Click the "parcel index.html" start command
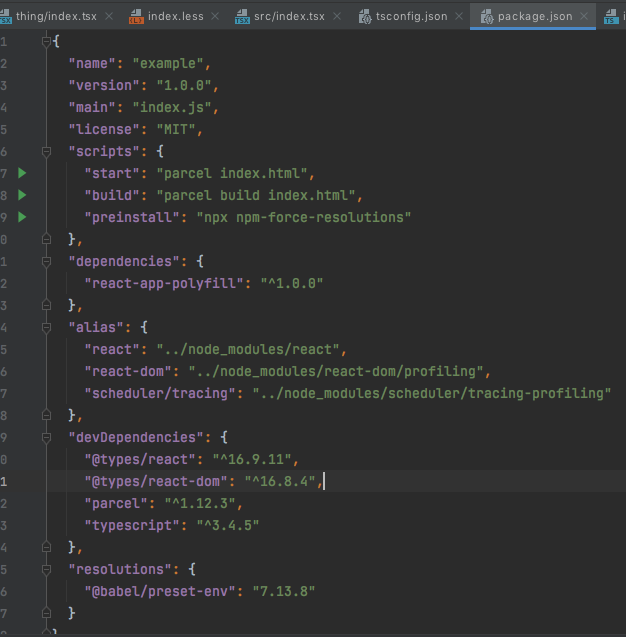 point(232,173)
